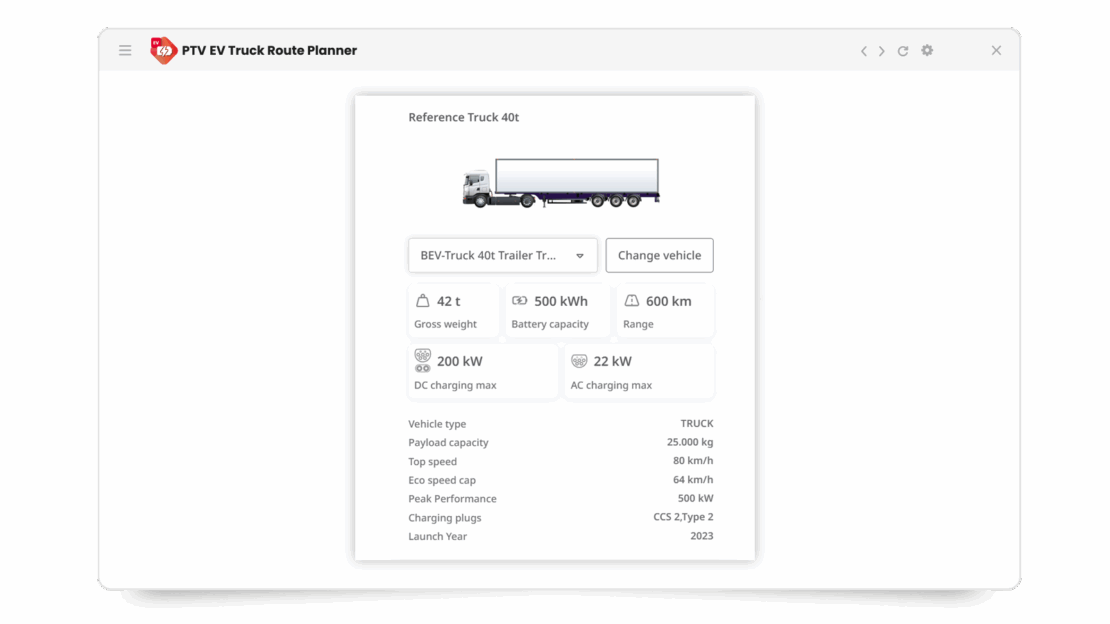
Task: Open settings via the gear icon
Action: pyautogui.click(x=927, y=50)
